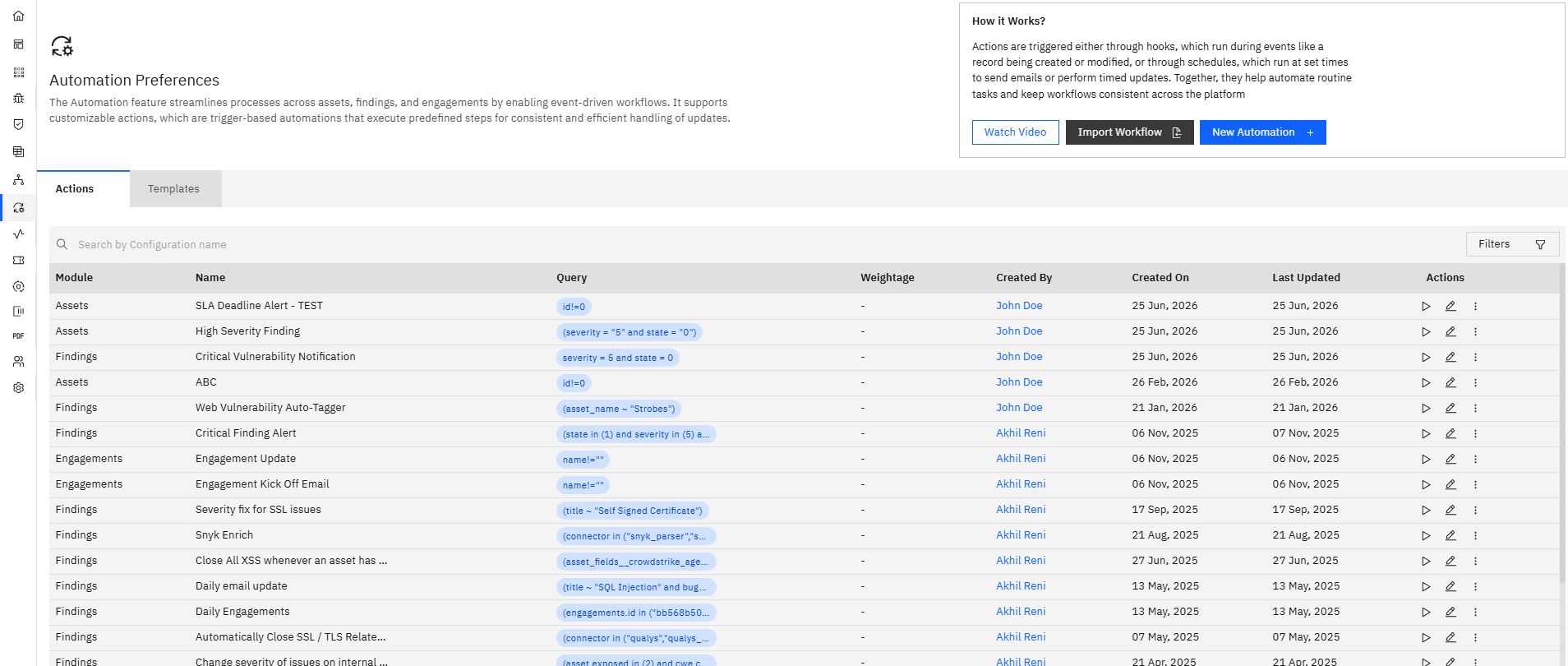Open the grid apps sidebar icon
1568x666 pixels.
(18, 72)
